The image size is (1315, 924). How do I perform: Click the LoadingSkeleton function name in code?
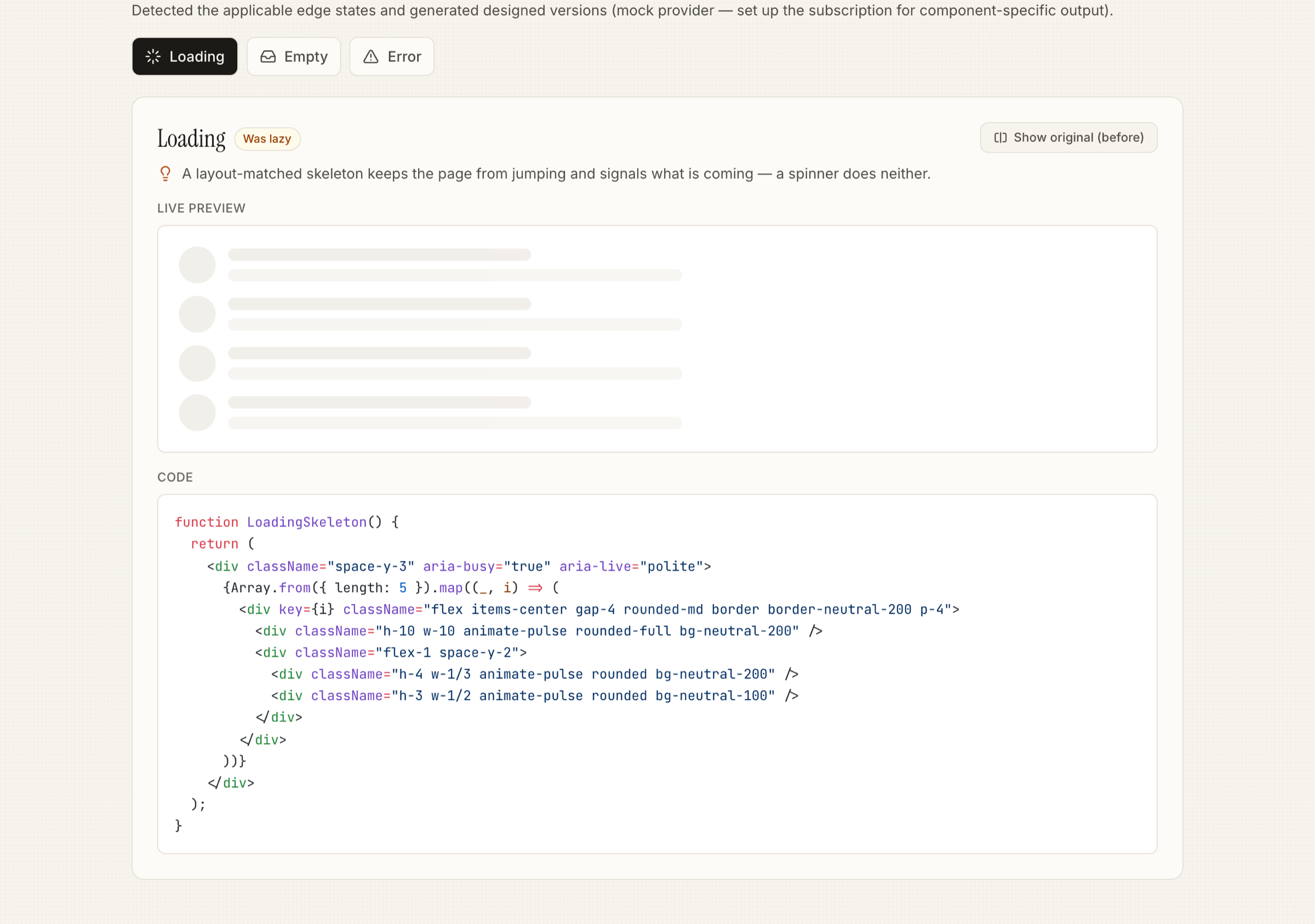pos(307,522)
